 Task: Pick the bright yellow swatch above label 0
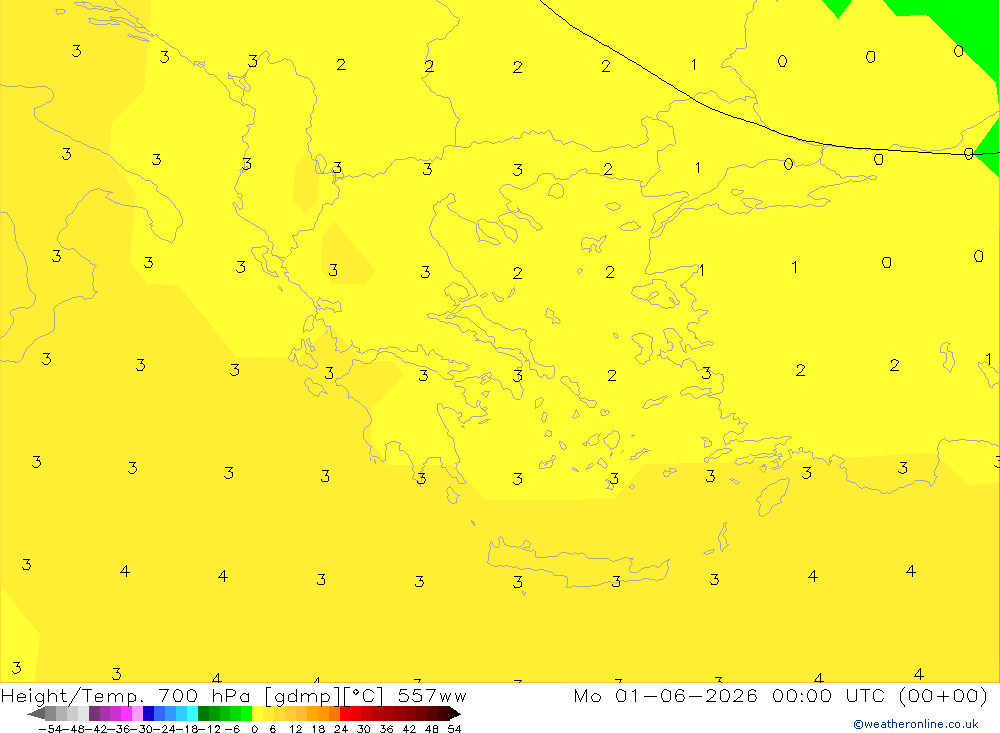click(x=258, y=714)
